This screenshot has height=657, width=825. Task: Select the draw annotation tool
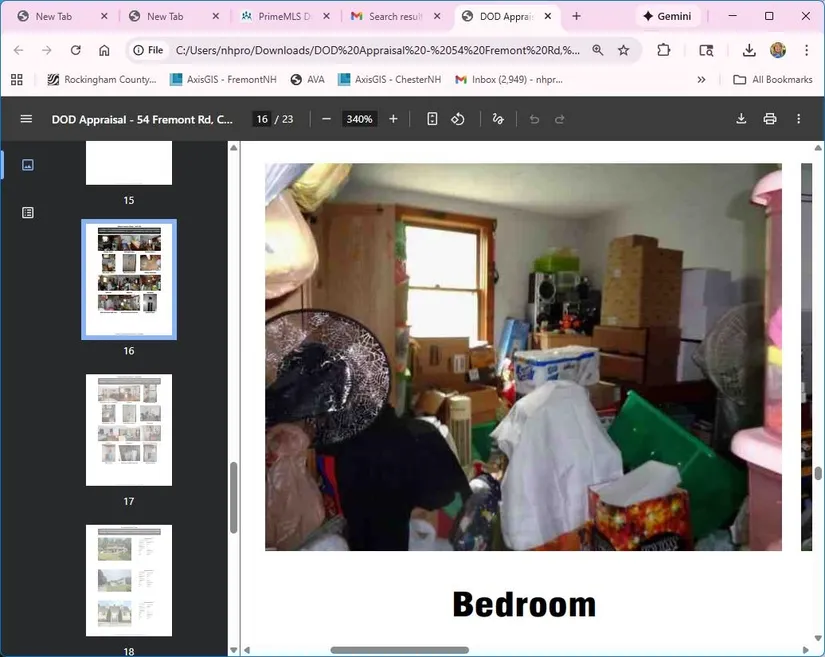coord(498,119)
